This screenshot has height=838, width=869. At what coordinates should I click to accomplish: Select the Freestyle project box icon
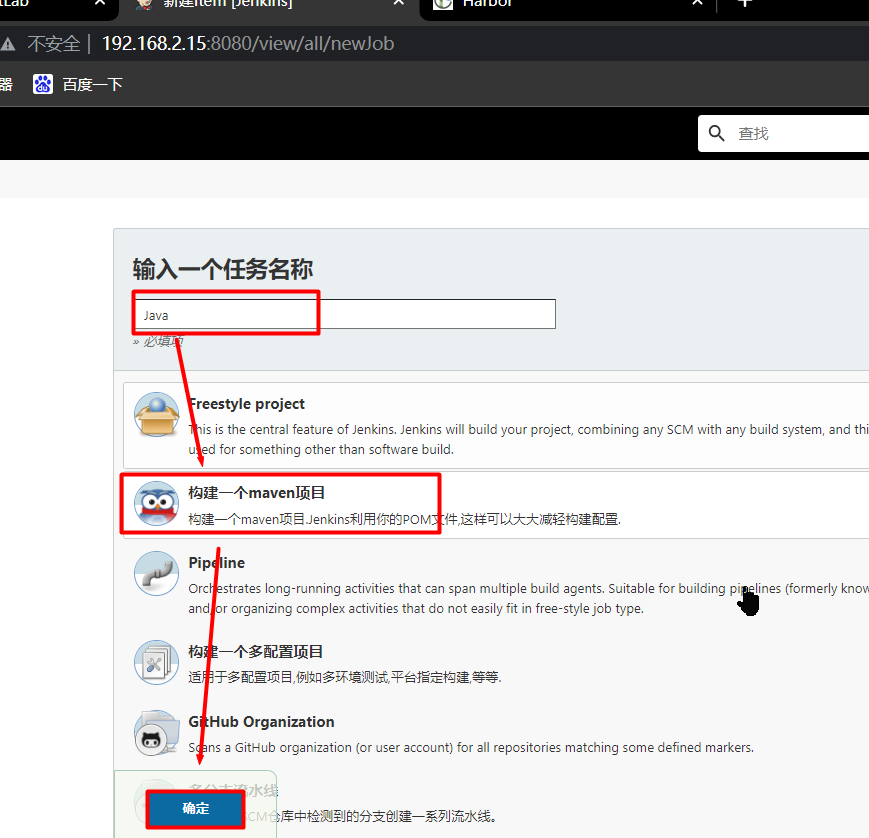[157, 415]
